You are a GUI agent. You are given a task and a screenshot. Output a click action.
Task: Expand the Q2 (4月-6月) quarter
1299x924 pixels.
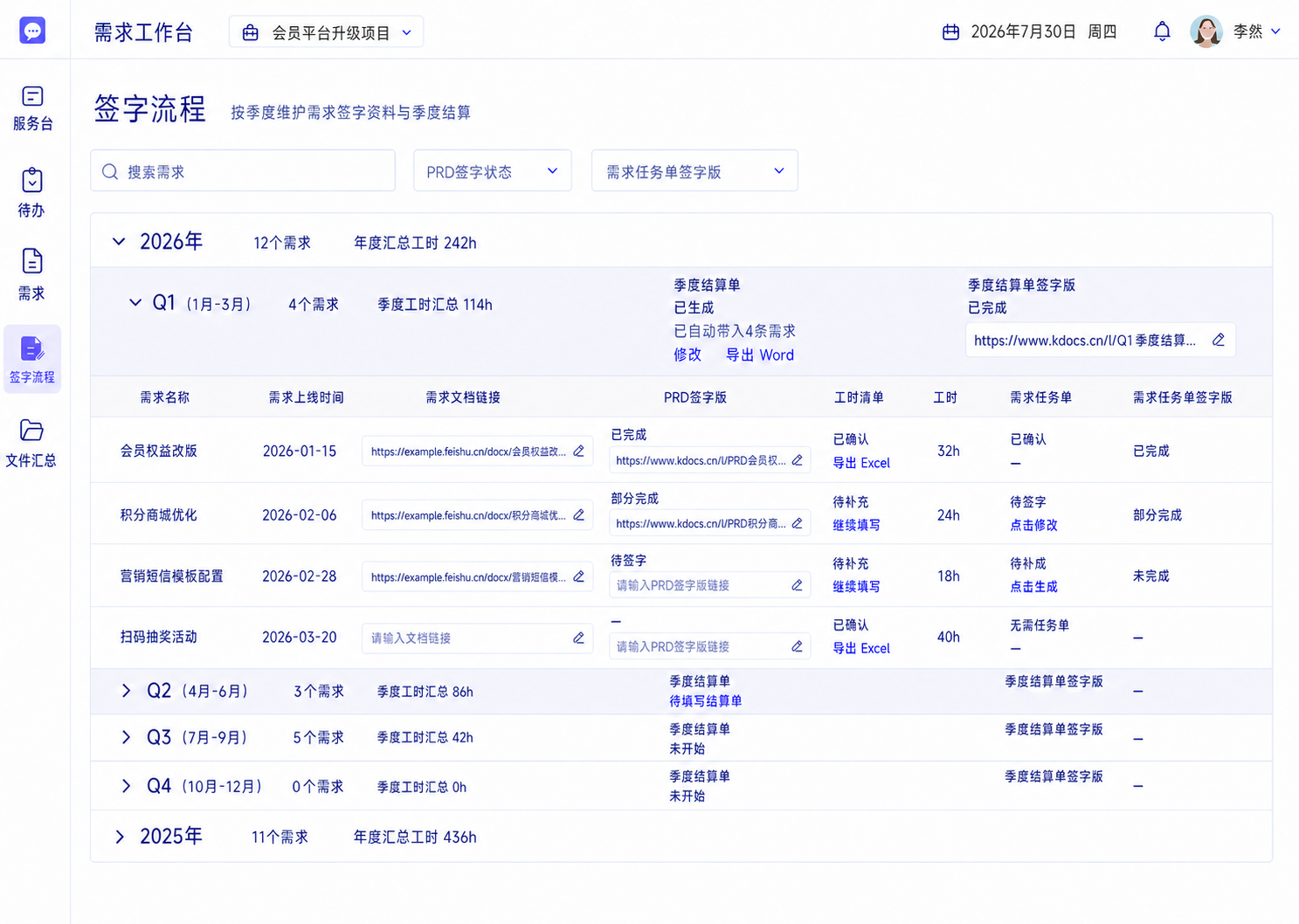click(x=126, y=691)
